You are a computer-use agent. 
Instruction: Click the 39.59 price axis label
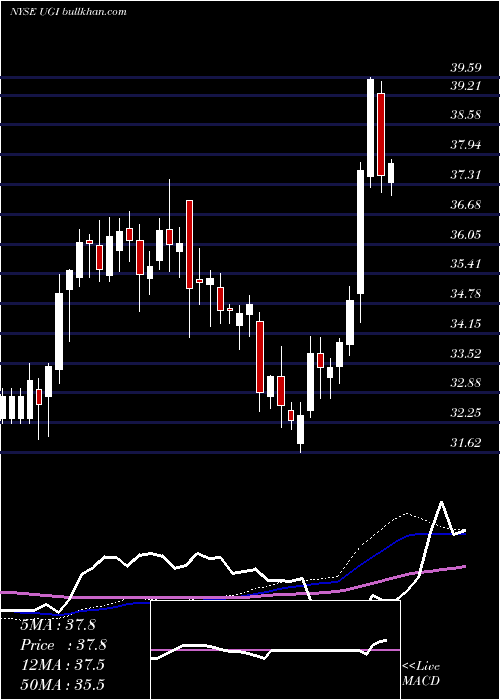click(x=466, y=68)
